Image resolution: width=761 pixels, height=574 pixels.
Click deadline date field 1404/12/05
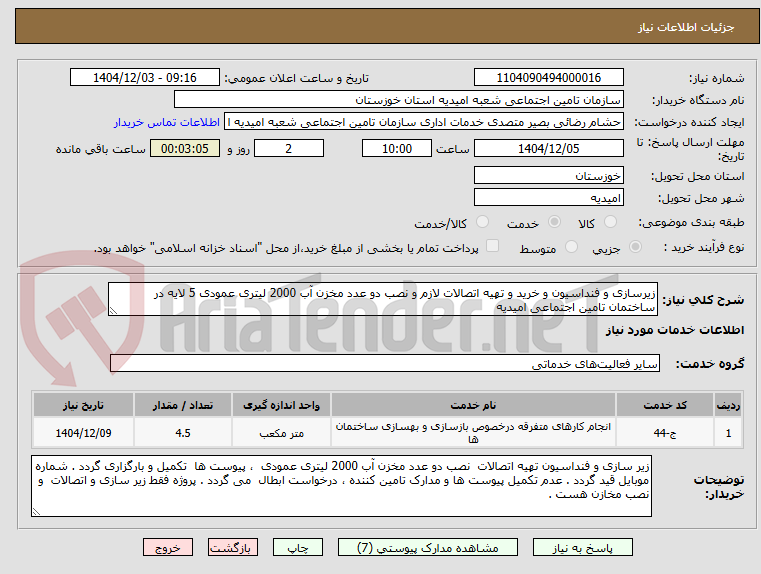click(x=548, y=148)
